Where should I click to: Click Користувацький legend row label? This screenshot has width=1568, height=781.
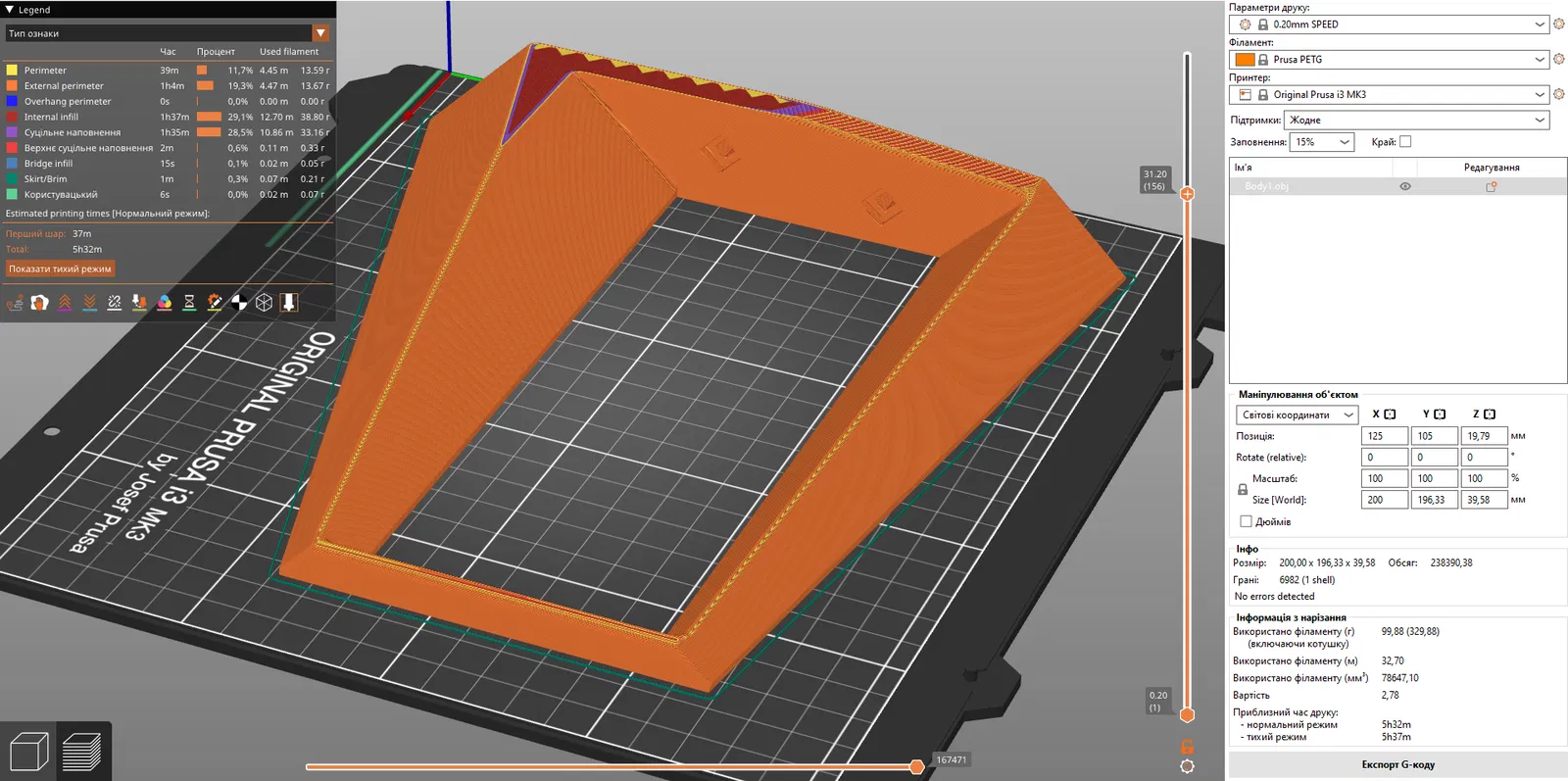click(61, 195)
